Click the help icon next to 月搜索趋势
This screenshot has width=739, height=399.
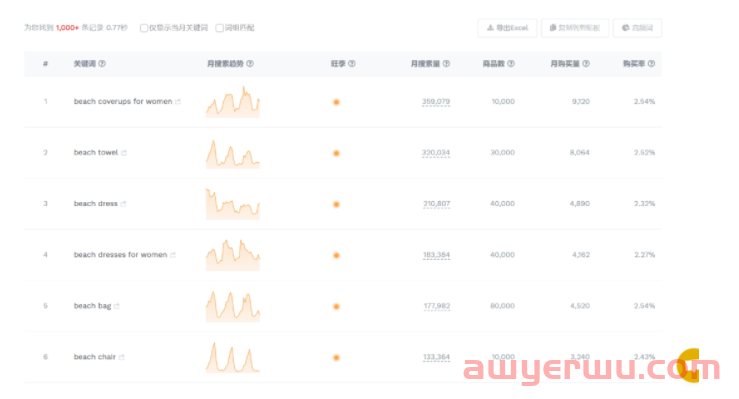pos(250,64)
